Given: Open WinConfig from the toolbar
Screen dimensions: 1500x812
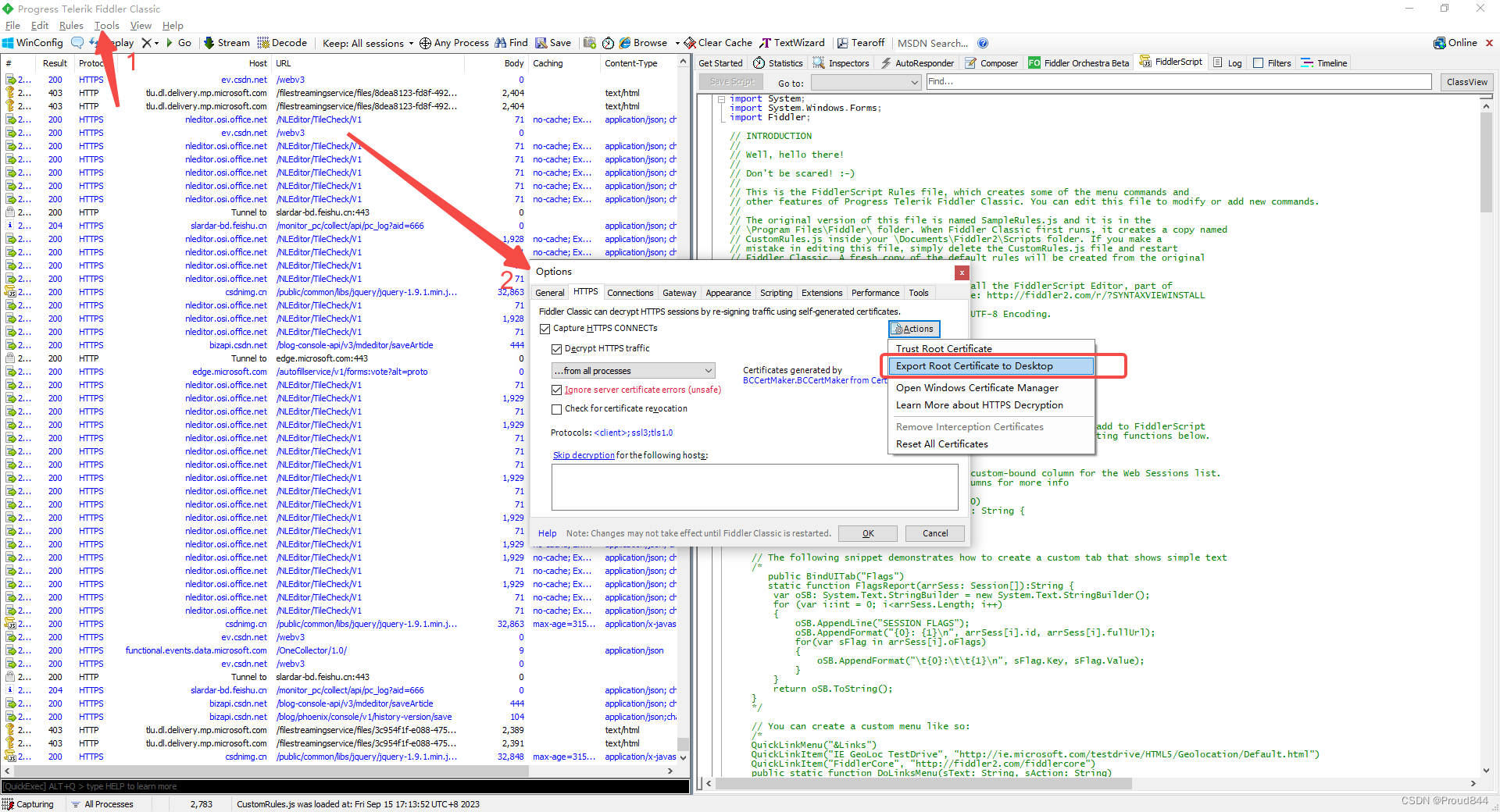Looking at the screenshot, I should pos(33,43).
